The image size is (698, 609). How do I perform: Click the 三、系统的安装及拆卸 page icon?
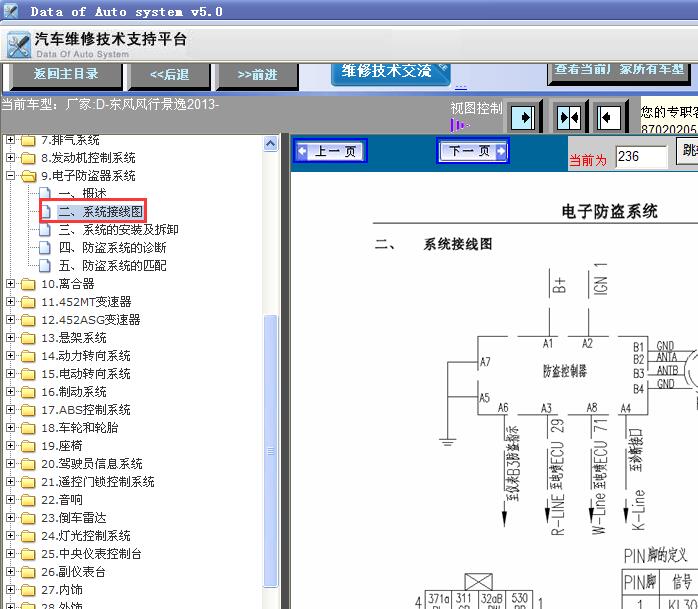pos(45,230)
